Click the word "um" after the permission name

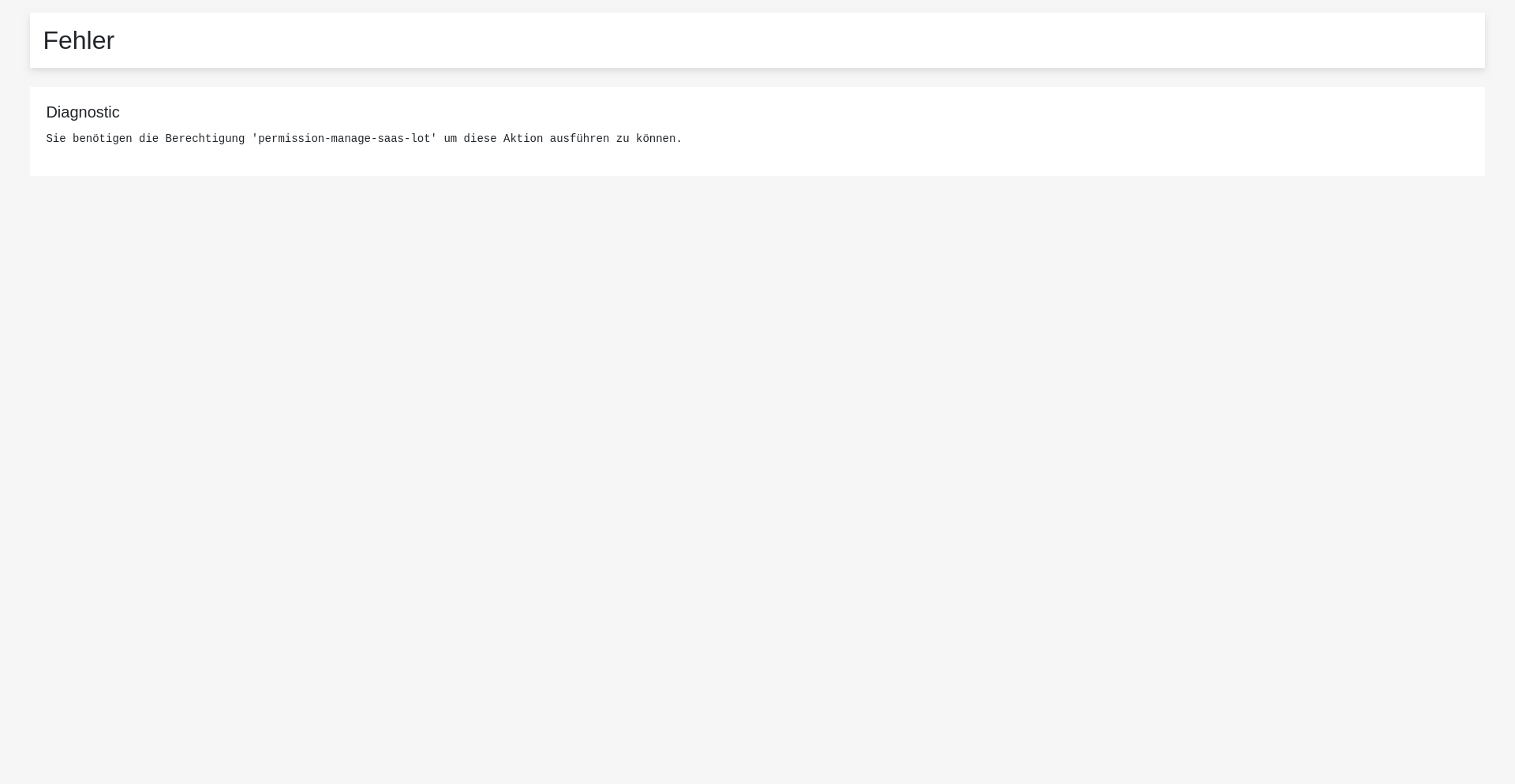pyautogui.click(x=451, y=139)
